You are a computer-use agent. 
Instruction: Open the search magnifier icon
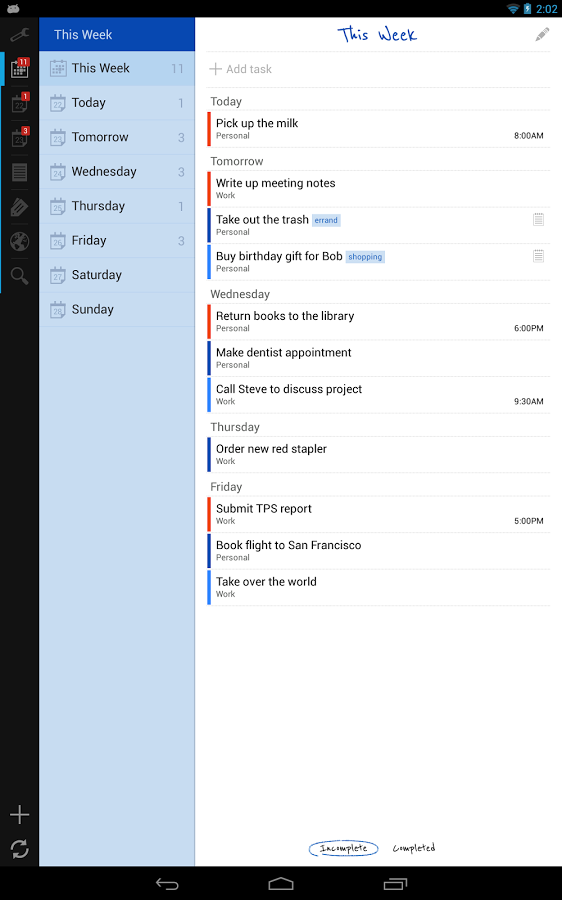tap(20, 276)
